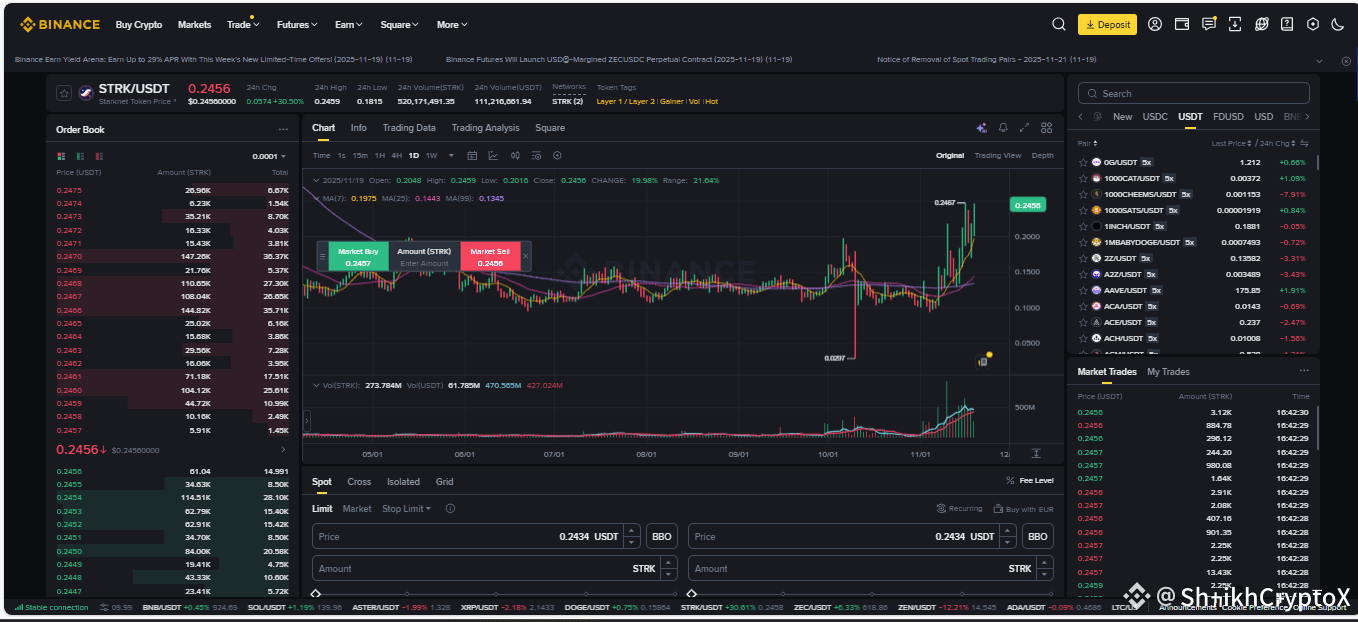Increase buy price with stepper up arrow
Screen dimensions: 1358x622
coord(631,531)
